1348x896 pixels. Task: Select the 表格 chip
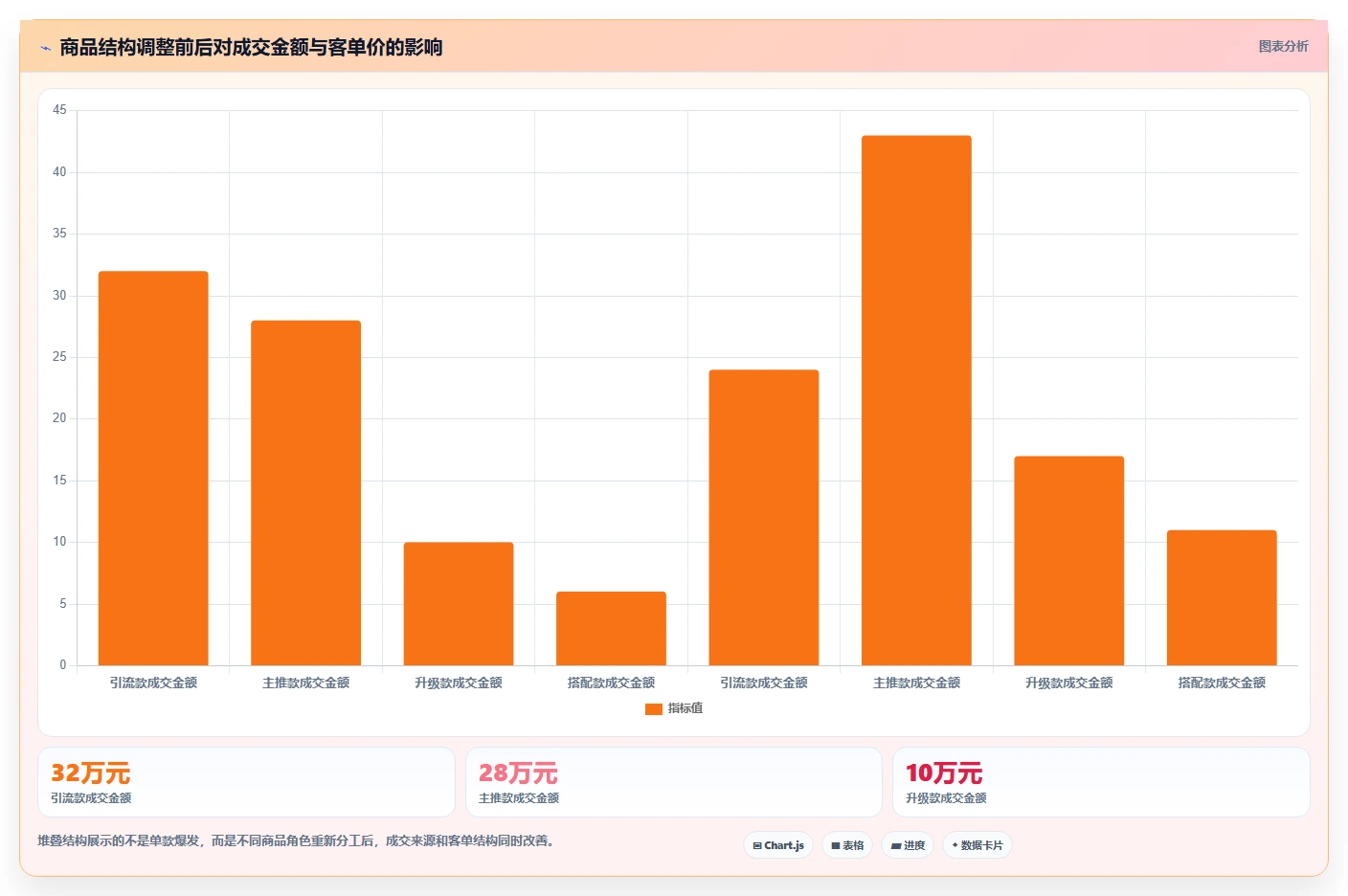[x=847, y=845]
